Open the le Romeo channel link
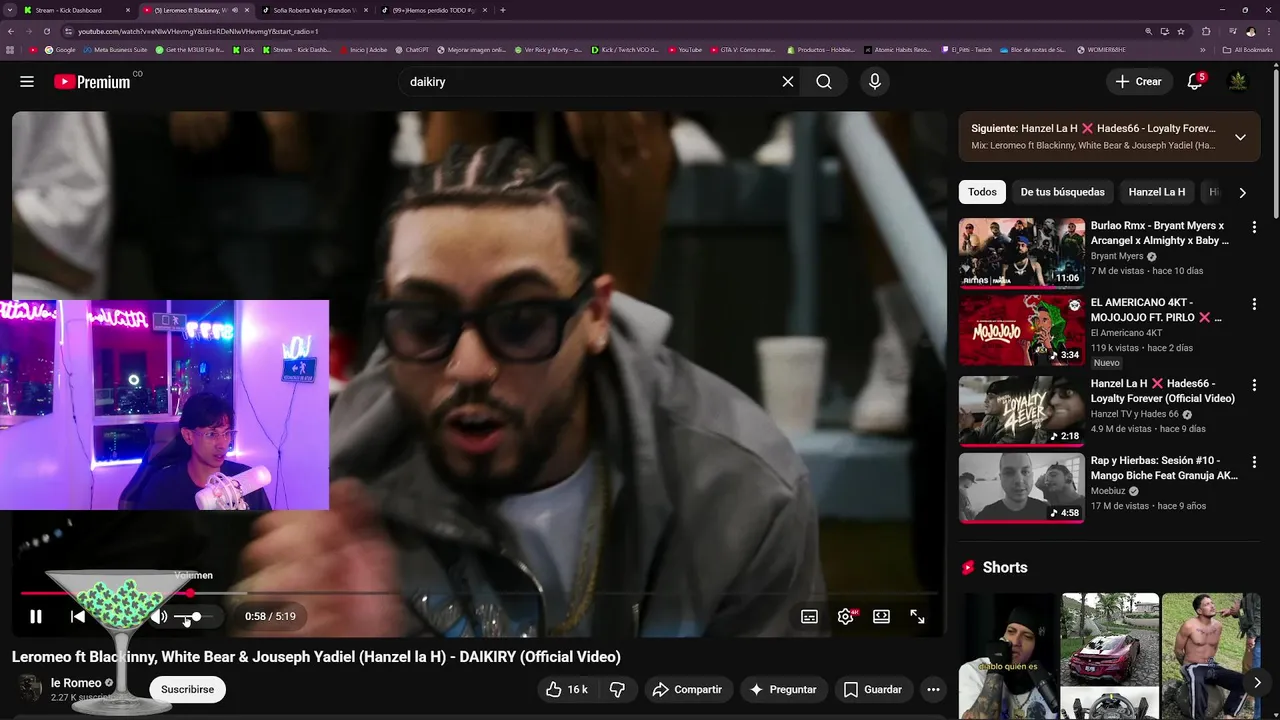Screen dimensions: 1280x720 click(x=76, y=683)
